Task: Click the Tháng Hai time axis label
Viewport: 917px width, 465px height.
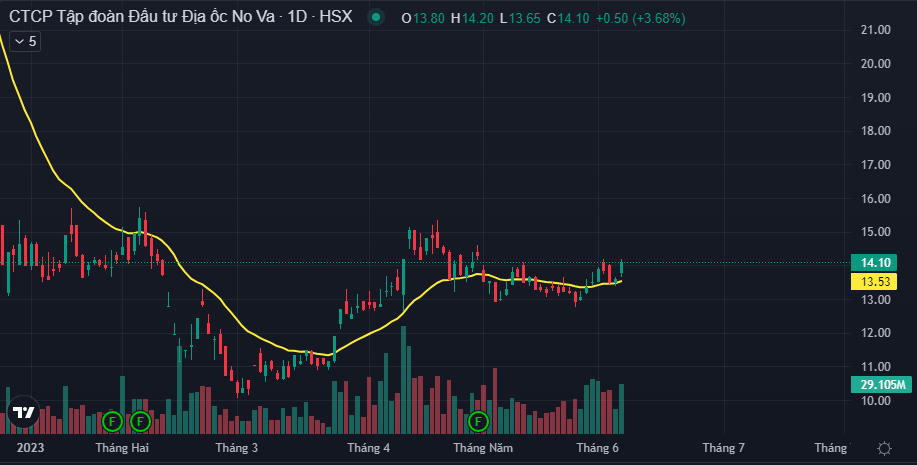Action: (122, 448)
